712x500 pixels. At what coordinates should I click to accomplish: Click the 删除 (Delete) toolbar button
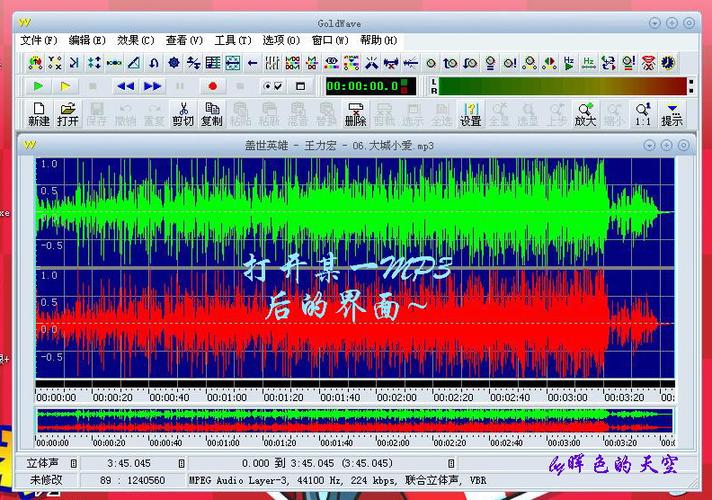point(355,114)
